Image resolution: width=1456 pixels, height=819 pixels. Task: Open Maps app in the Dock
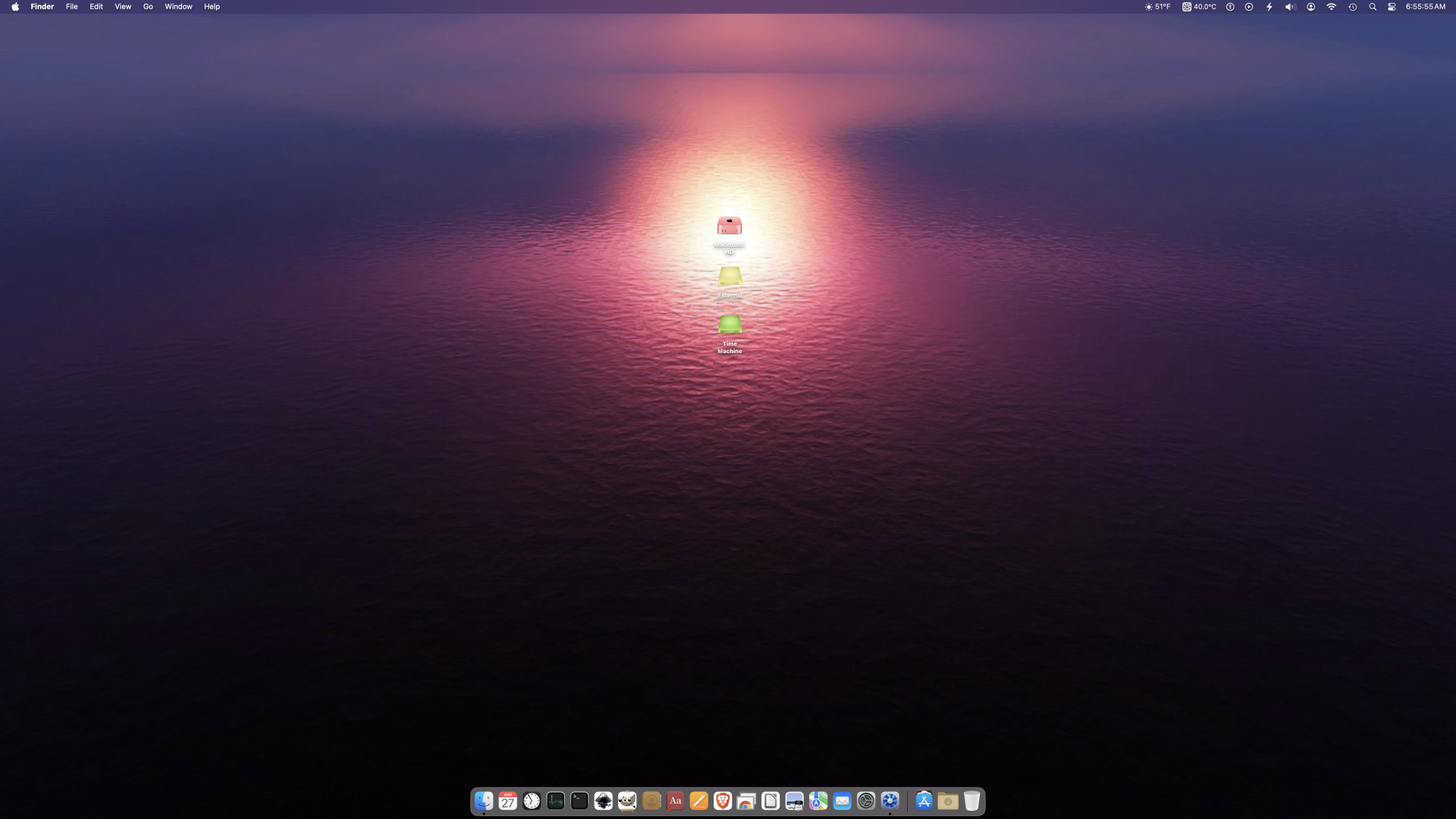point(818,801)
